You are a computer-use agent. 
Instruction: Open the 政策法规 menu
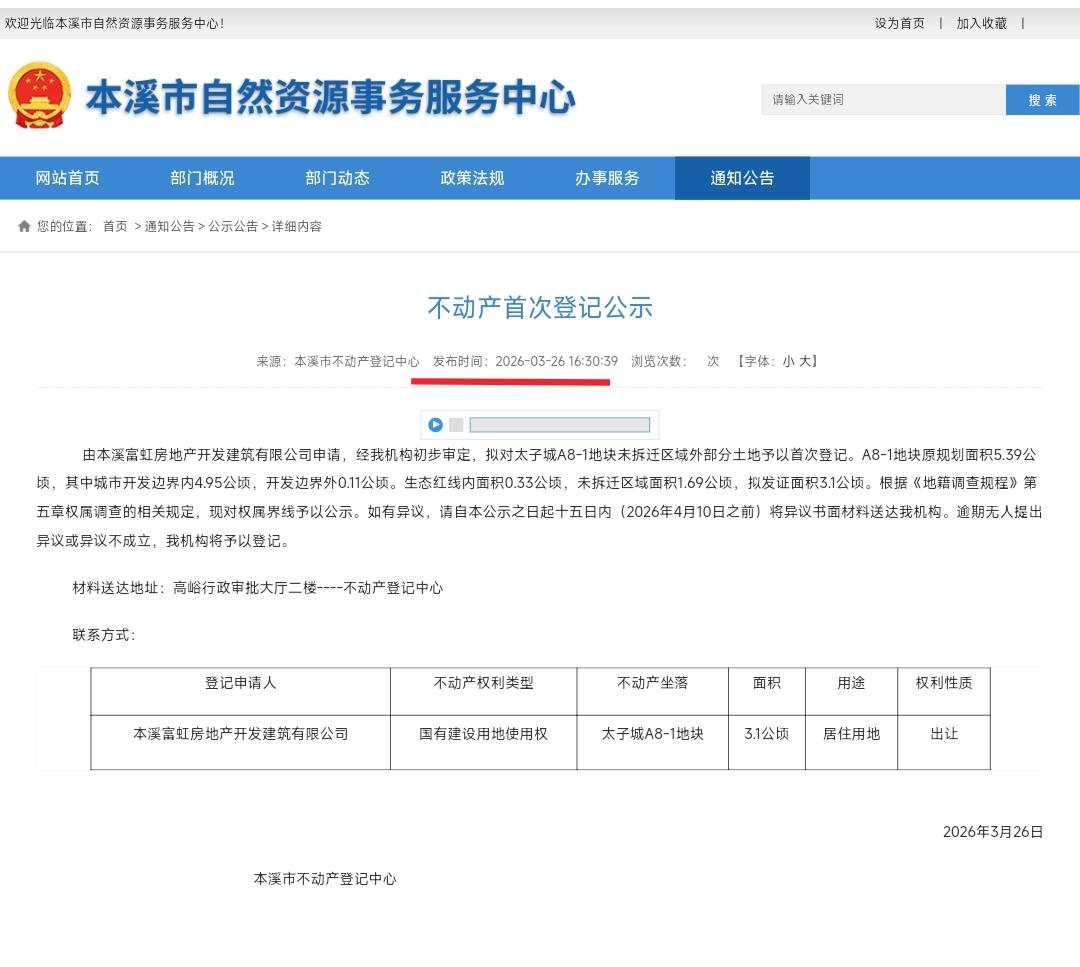[472, 177]
